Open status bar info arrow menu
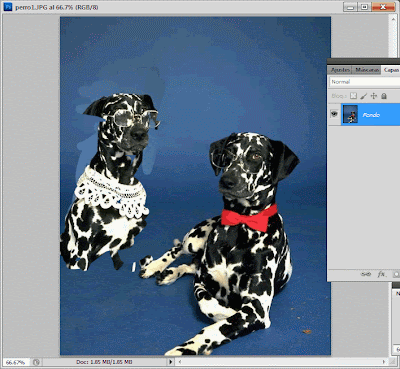This screenshot has height=369, width=400. click(x=171, y=362)
